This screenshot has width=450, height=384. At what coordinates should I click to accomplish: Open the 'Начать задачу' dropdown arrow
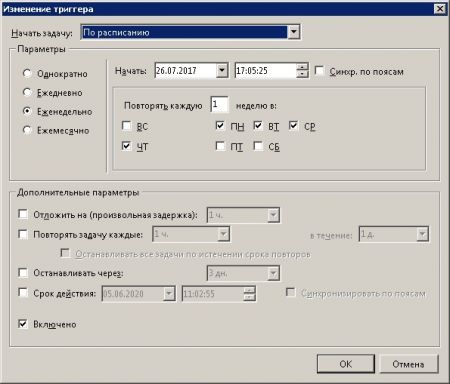click(294, 32)
